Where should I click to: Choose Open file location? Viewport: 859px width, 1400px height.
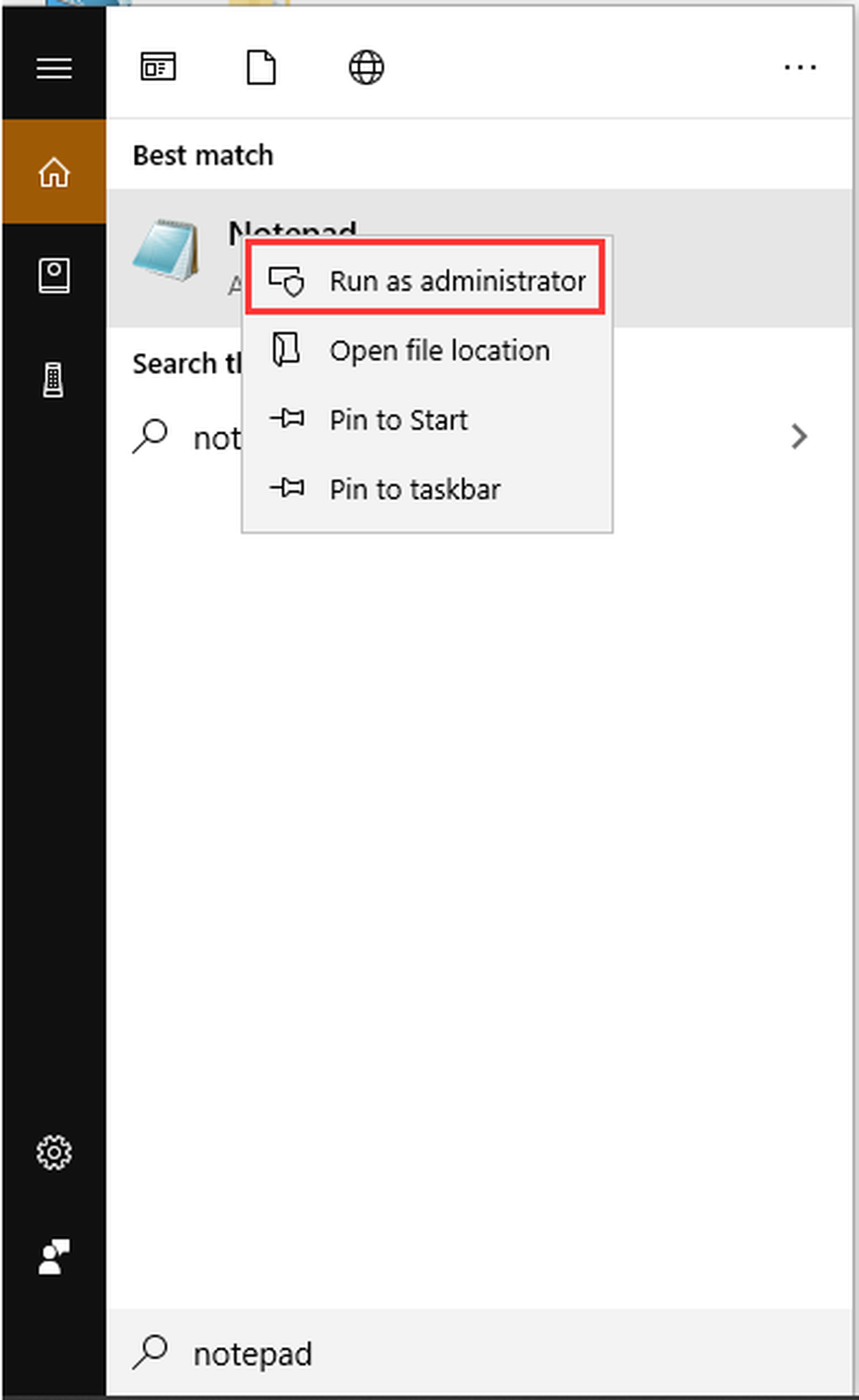point(427,351)
